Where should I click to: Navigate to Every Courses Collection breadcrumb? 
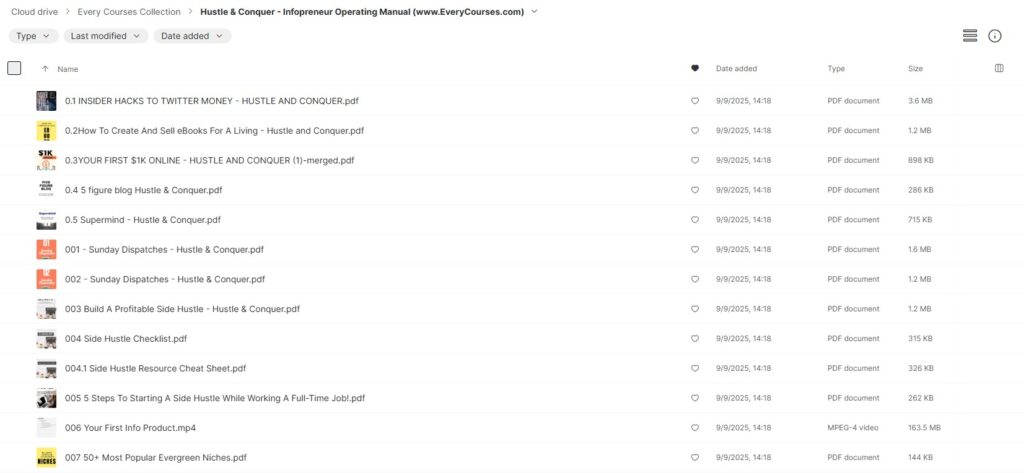pyautogui.click(x=129, y=12)
